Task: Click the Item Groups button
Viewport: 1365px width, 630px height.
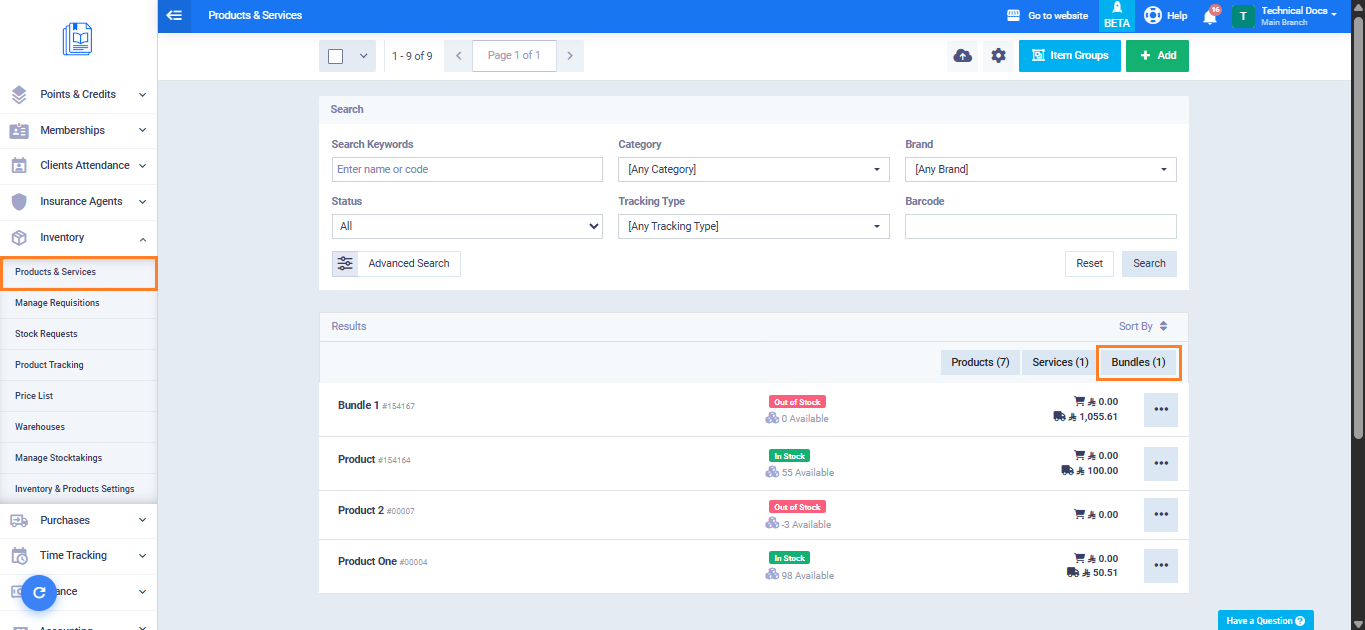Action: coord(1069,56)
